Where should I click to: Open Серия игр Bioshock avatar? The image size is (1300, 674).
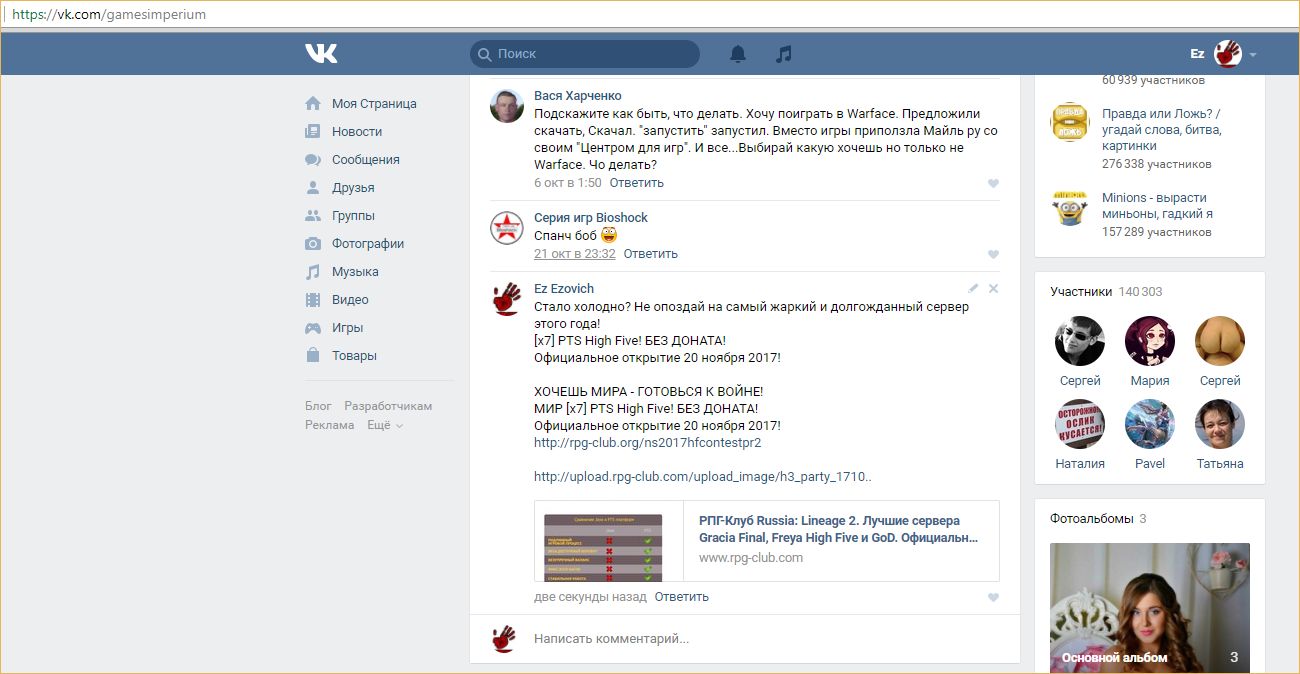[507, 228]
